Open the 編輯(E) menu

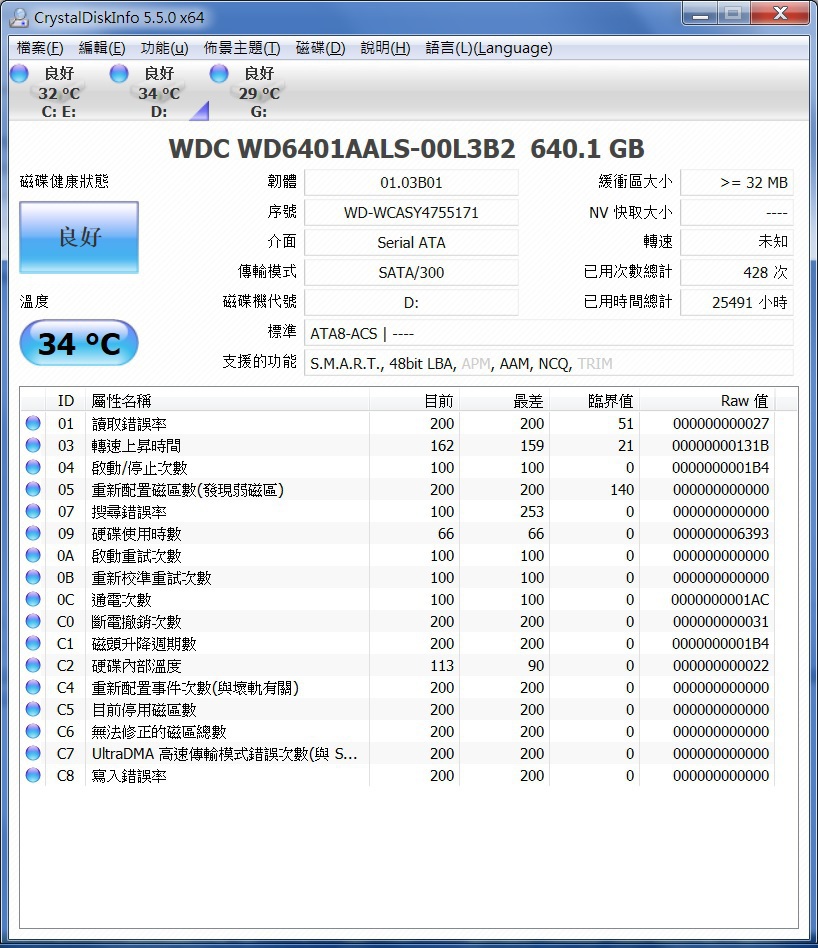[x=102, y=48]
